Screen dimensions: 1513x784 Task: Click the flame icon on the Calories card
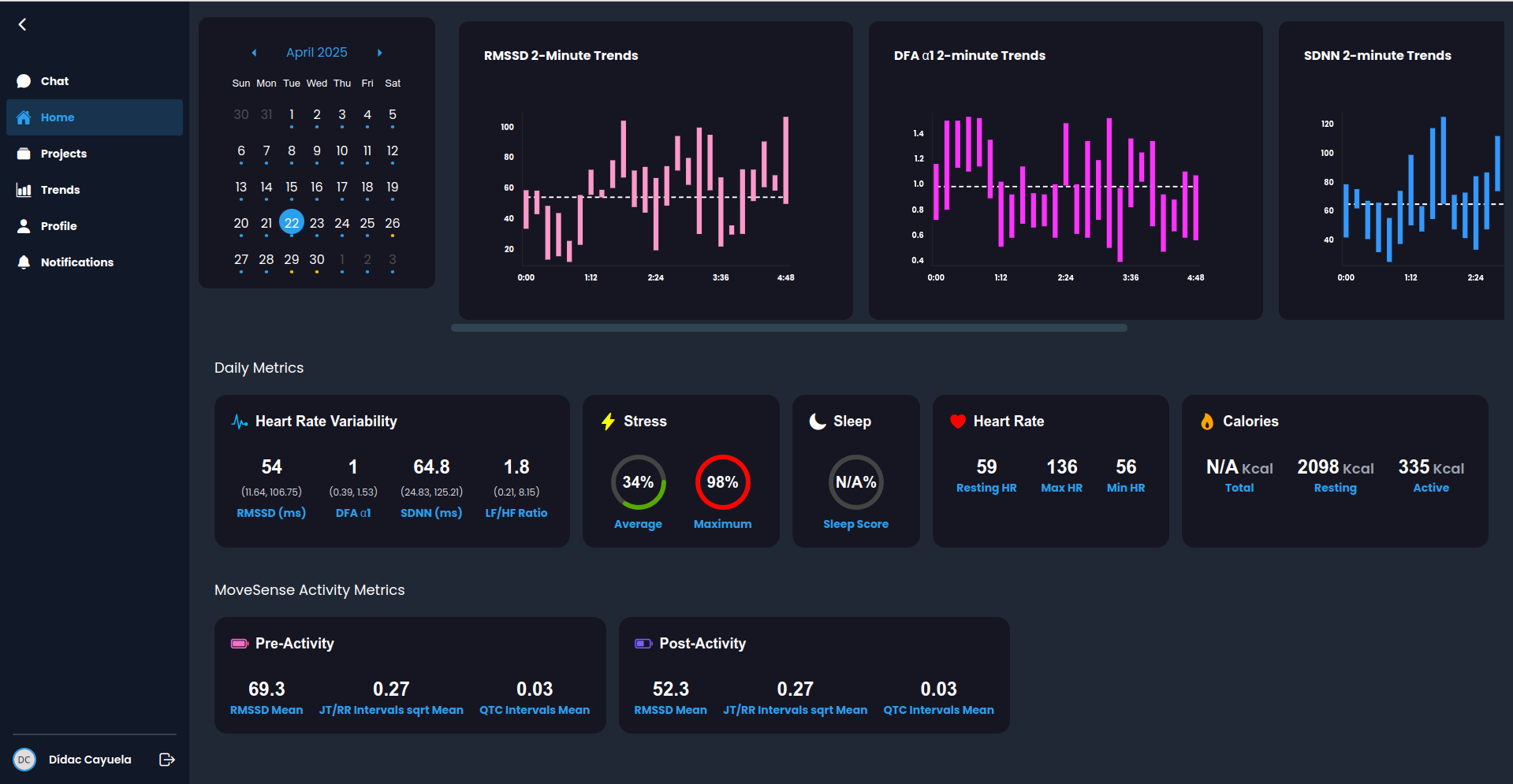click(1206, 421)
